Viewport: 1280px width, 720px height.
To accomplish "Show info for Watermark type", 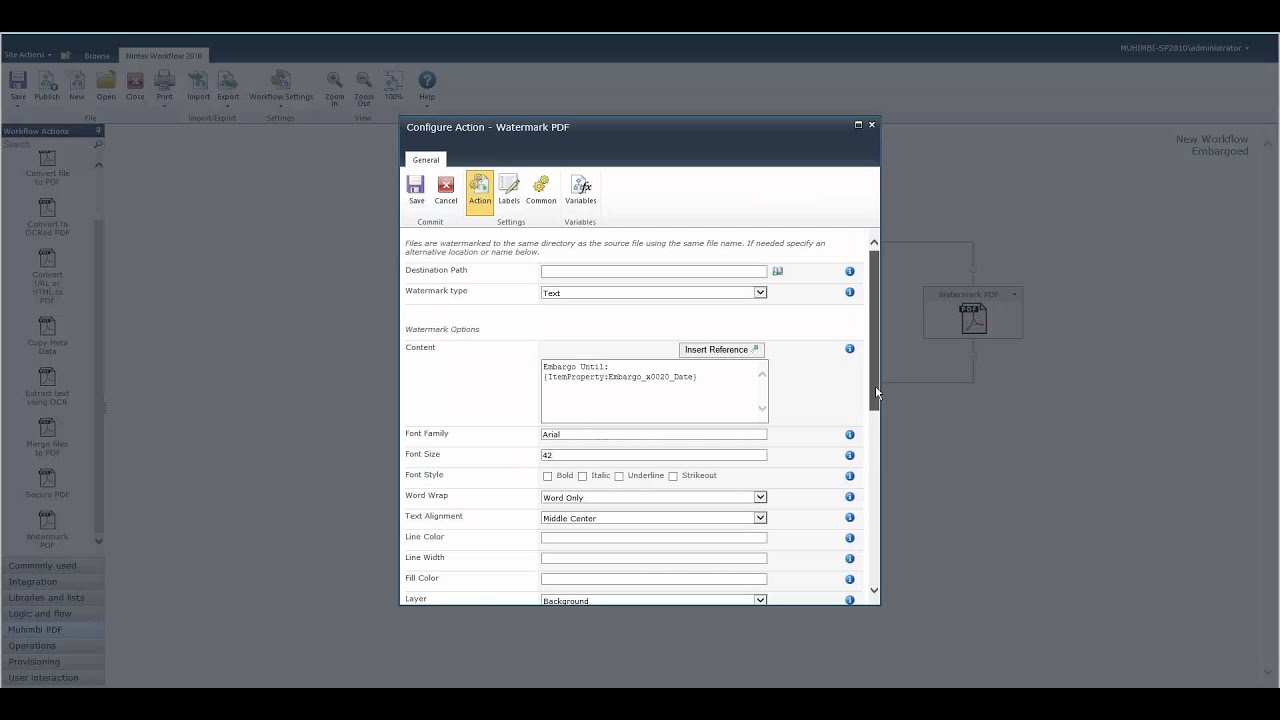I will point(850,292).
